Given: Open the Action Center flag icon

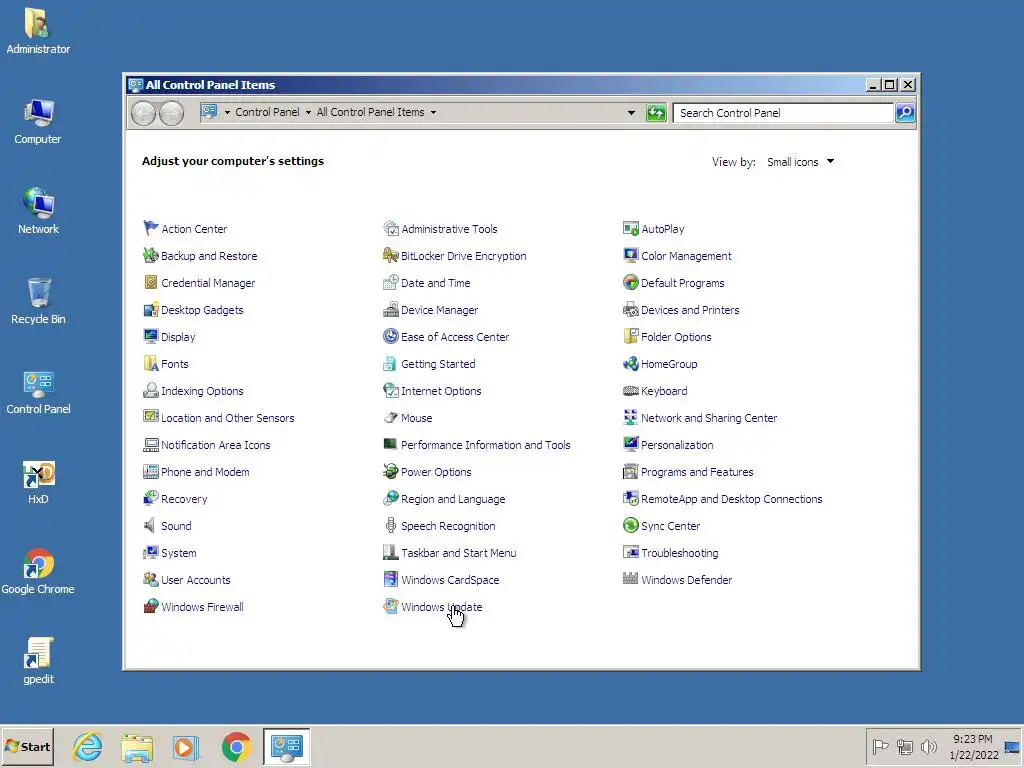Looking at the screenshot, I should tap(151, 228).
